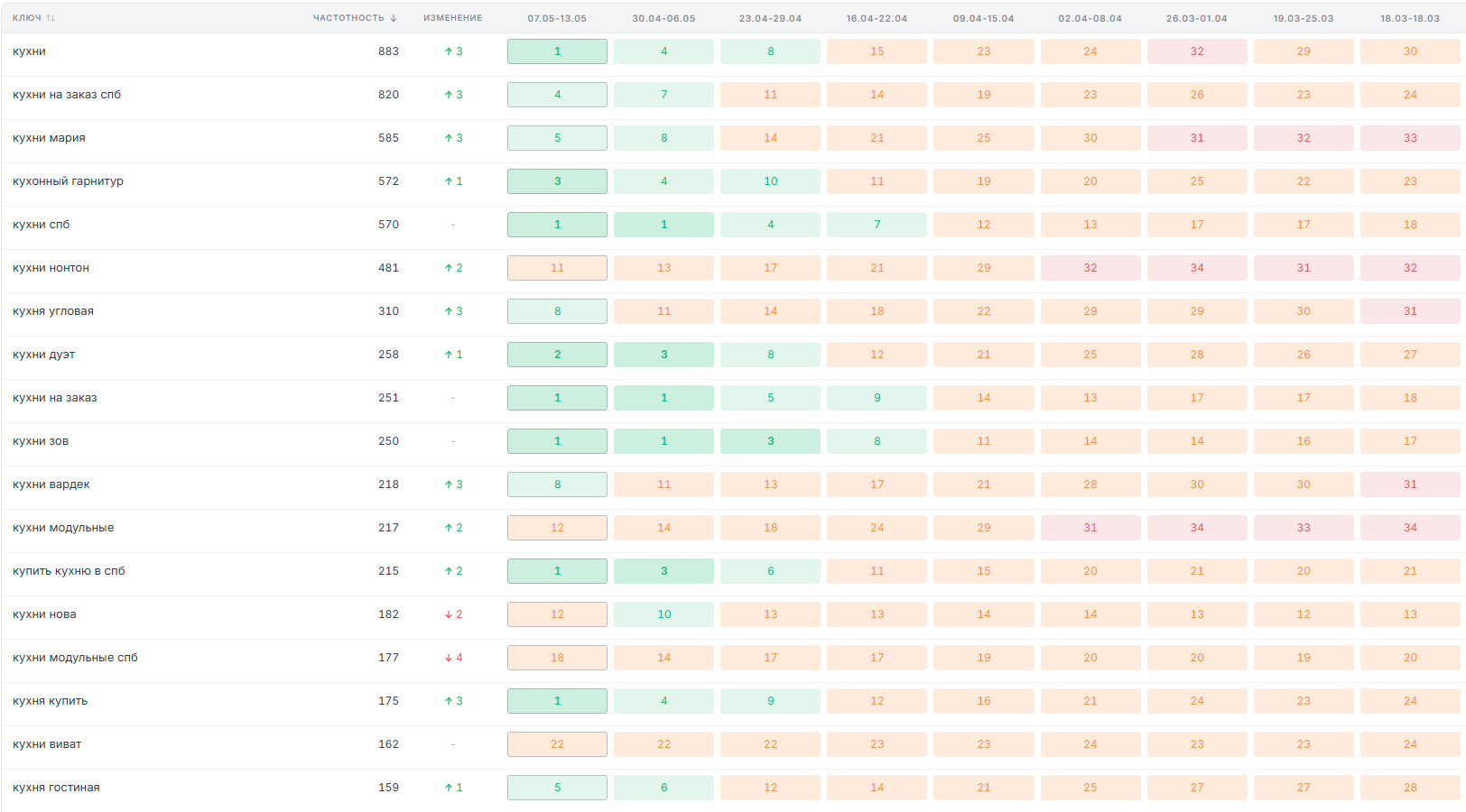Image resolution: width=1466 pixels, height=812 pixels.
Task: Open the keyword кухни на заказ спб
Action: pos(67,95)
